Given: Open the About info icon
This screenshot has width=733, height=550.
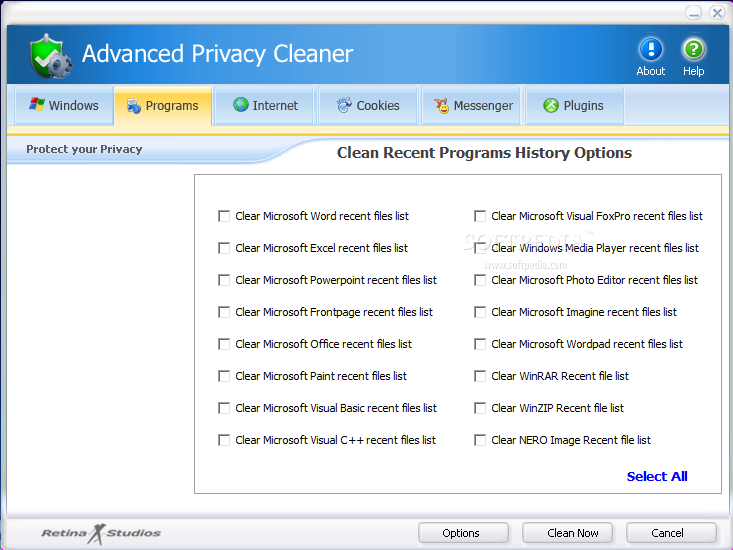Looking at the screenshot, I should [651, 50].
